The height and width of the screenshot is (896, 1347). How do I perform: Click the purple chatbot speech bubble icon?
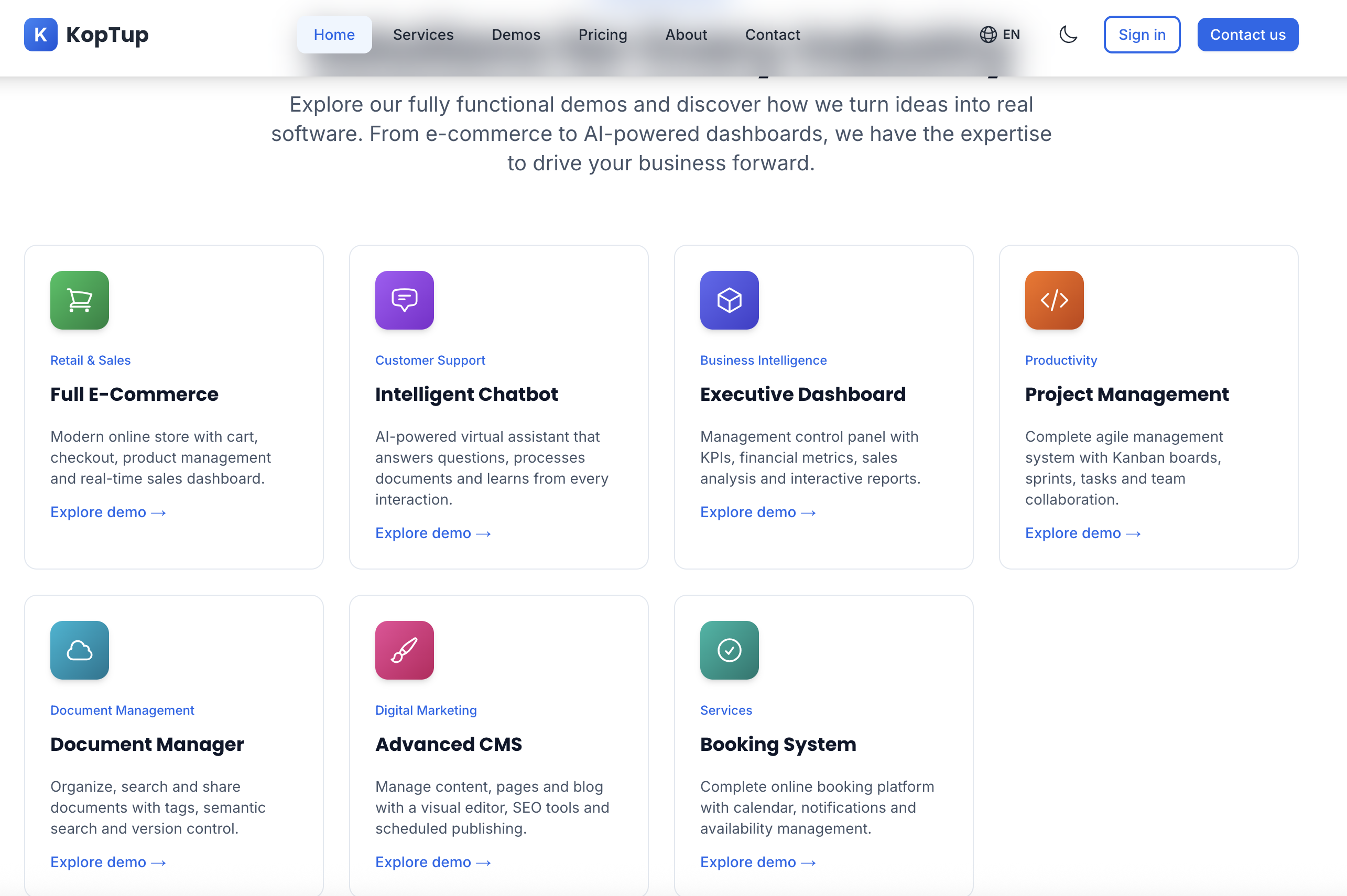click(404, 300)
